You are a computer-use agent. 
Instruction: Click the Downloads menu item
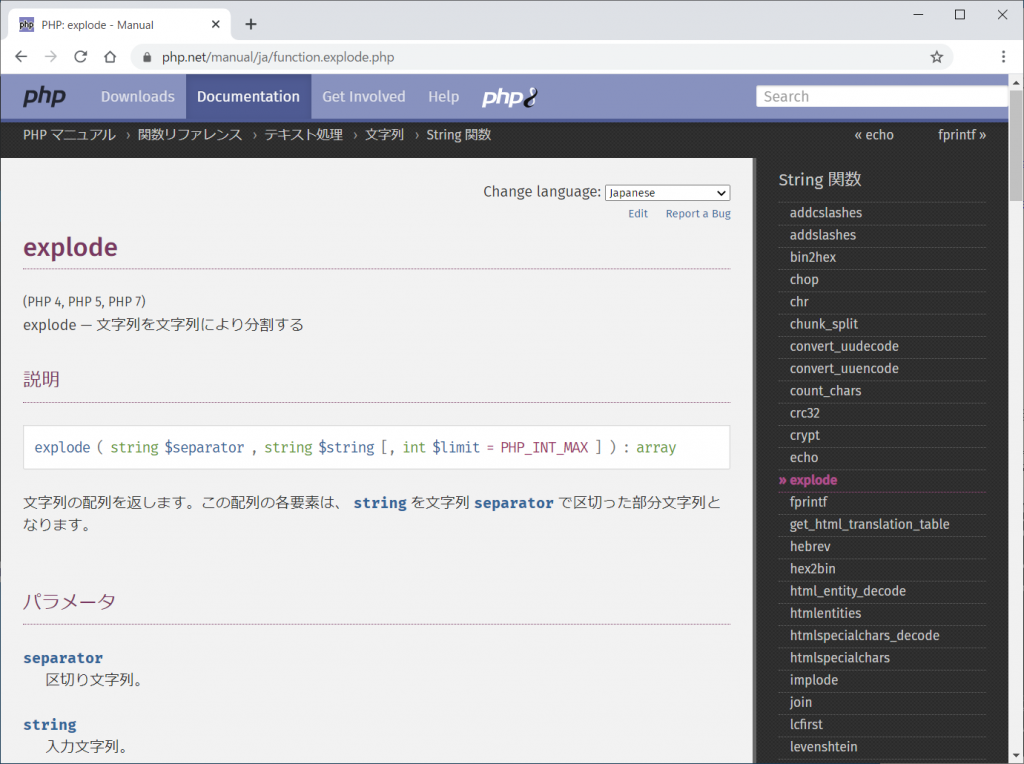(x=137, y=96)
